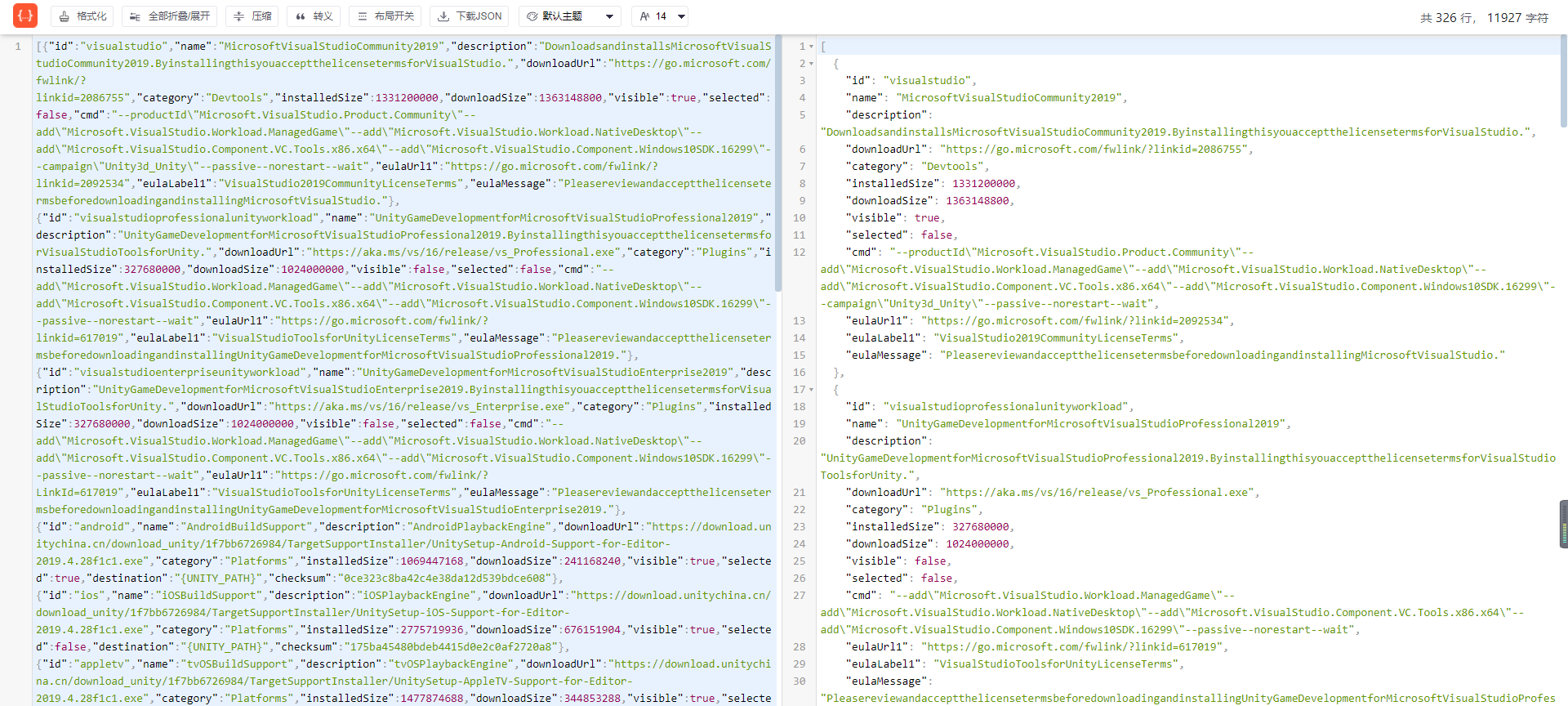Click the left editor vertical scrollbar thumb
The height and width of the screenshot is (706, 1568).
point(778,163)
